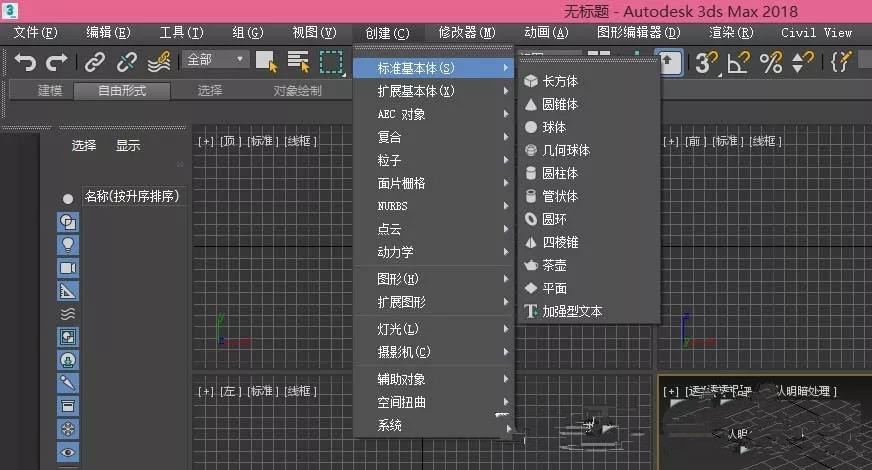Expand NURBS submenu

click(x=434, y=206)
